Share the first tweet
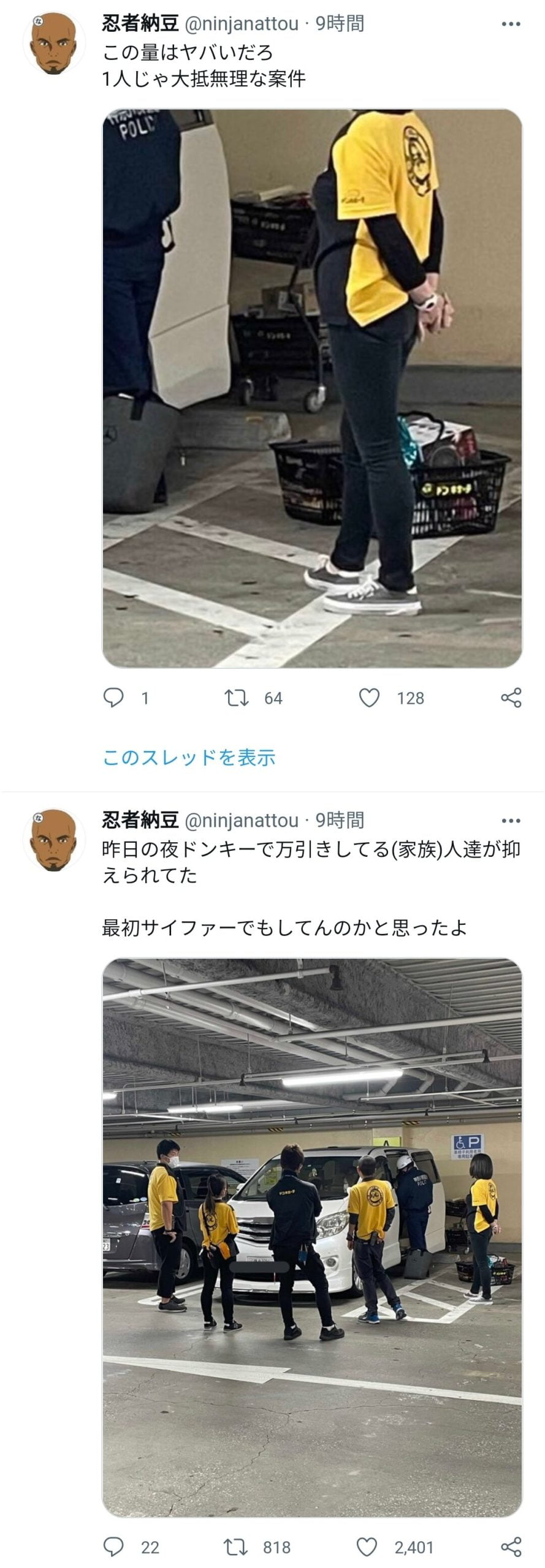This screenshot has height=1568, width=545. point(511,698)
